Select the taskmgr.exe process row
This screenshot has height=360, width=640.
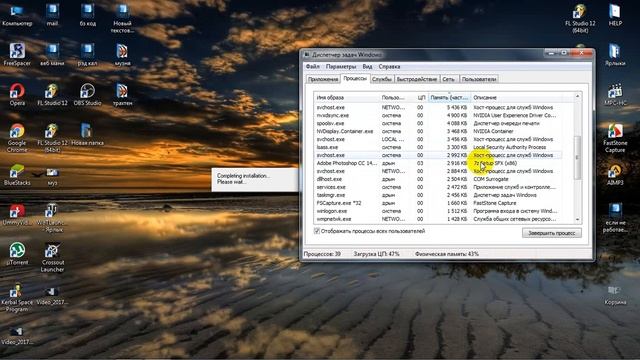pyautogui.click(x=438, y=195)
